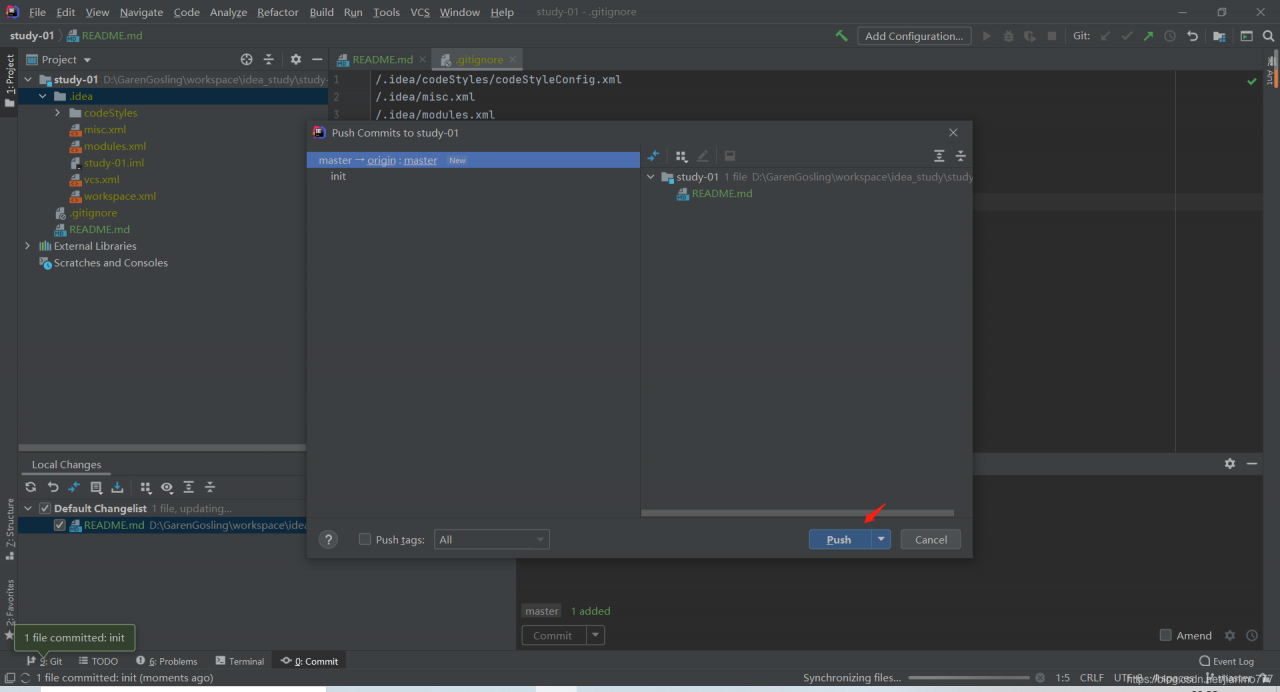Open the Commit button dropdown arrow
Viewport: 1280px width, 692px height.
pos(595,635)
